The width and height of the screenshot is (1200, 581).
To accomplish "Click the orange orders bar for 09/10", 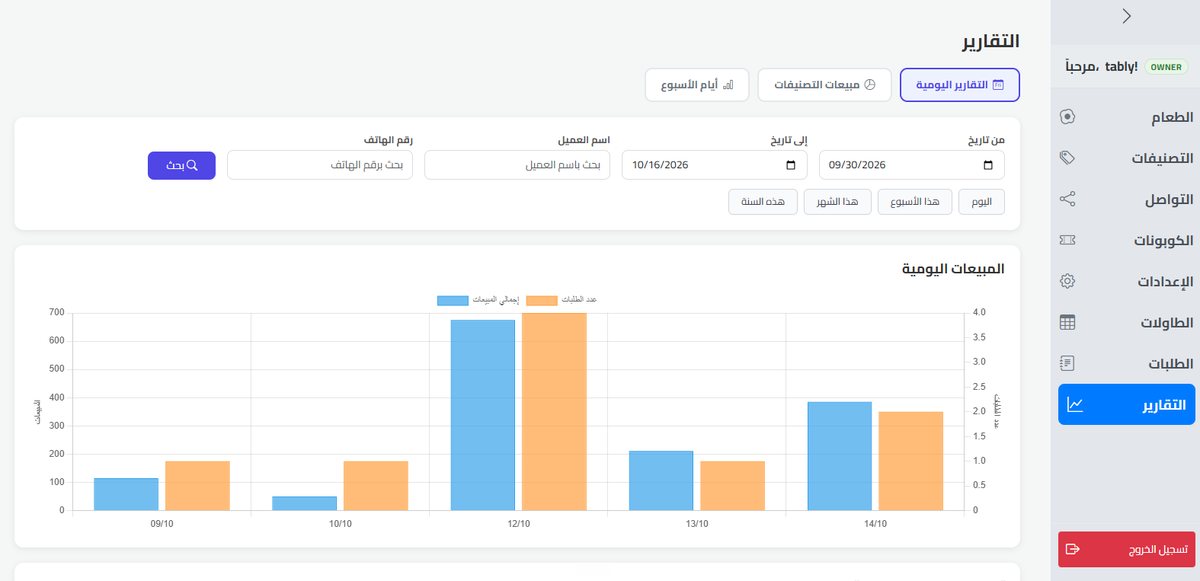I will pos(198,486).
